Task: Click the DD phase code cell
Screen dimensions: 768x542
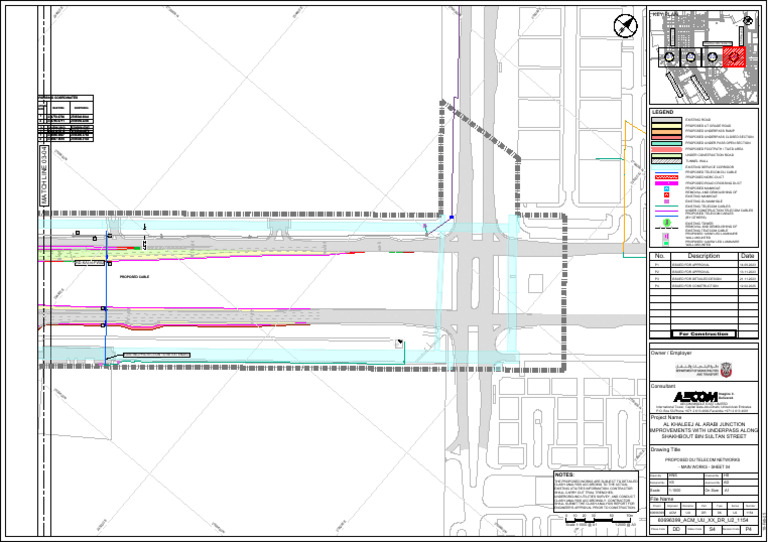Action: point(676,530)
